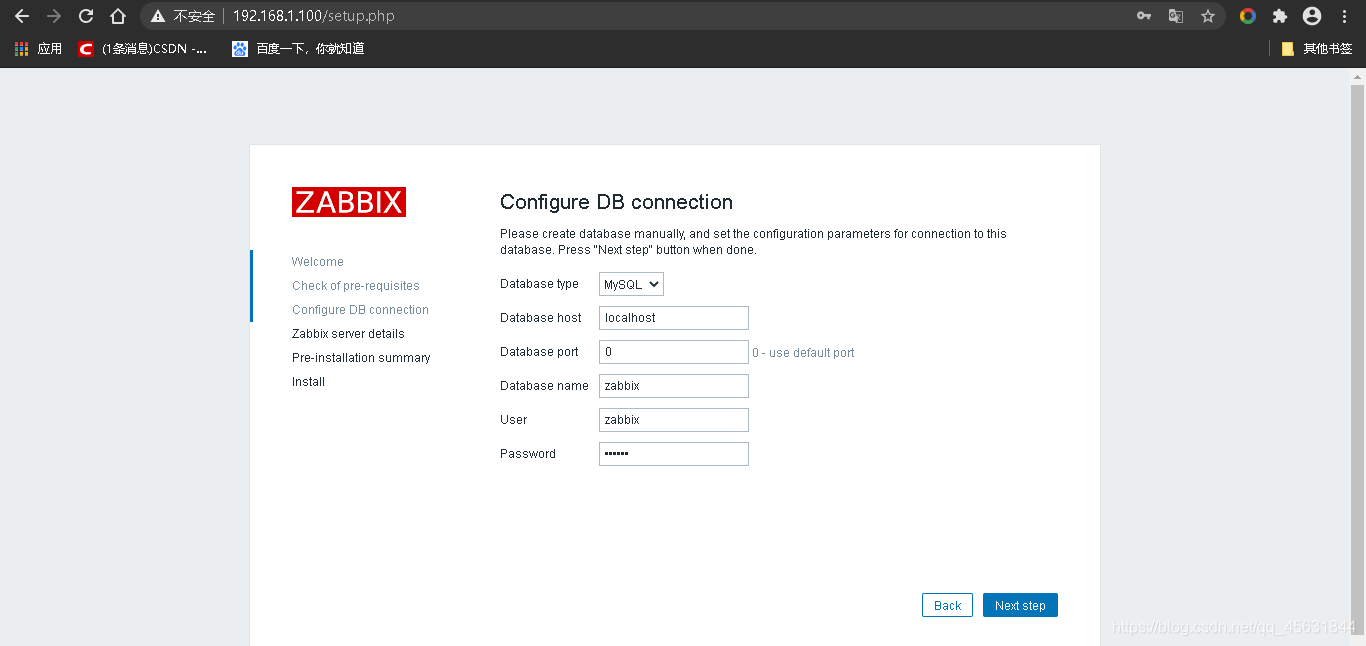1366x646 pixels.
Task: Click the Password field
Action: point(674,454)
